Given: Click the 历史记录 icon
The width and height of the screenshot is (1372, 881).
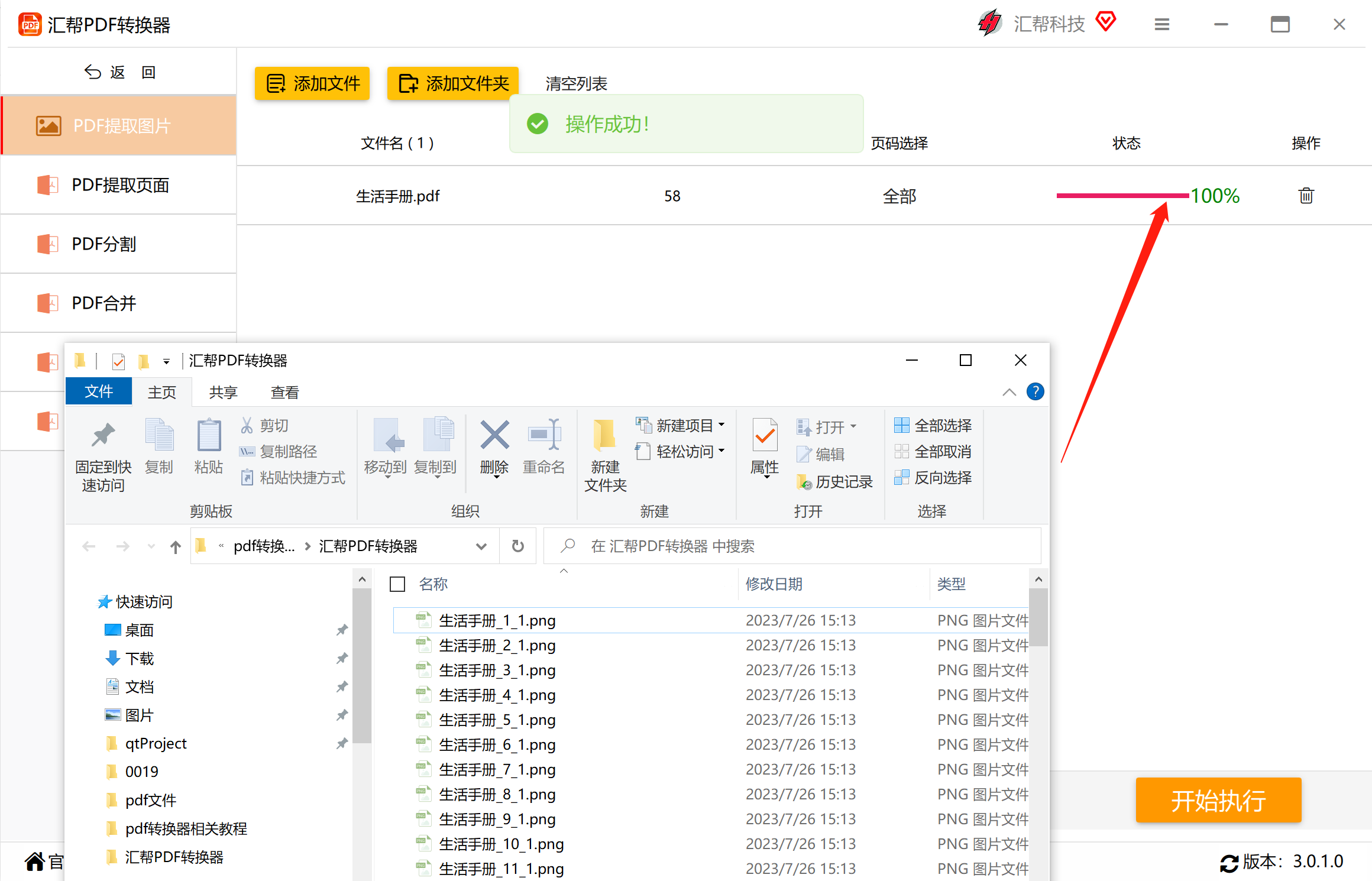Looking at the screenshot, I should 804,482.
